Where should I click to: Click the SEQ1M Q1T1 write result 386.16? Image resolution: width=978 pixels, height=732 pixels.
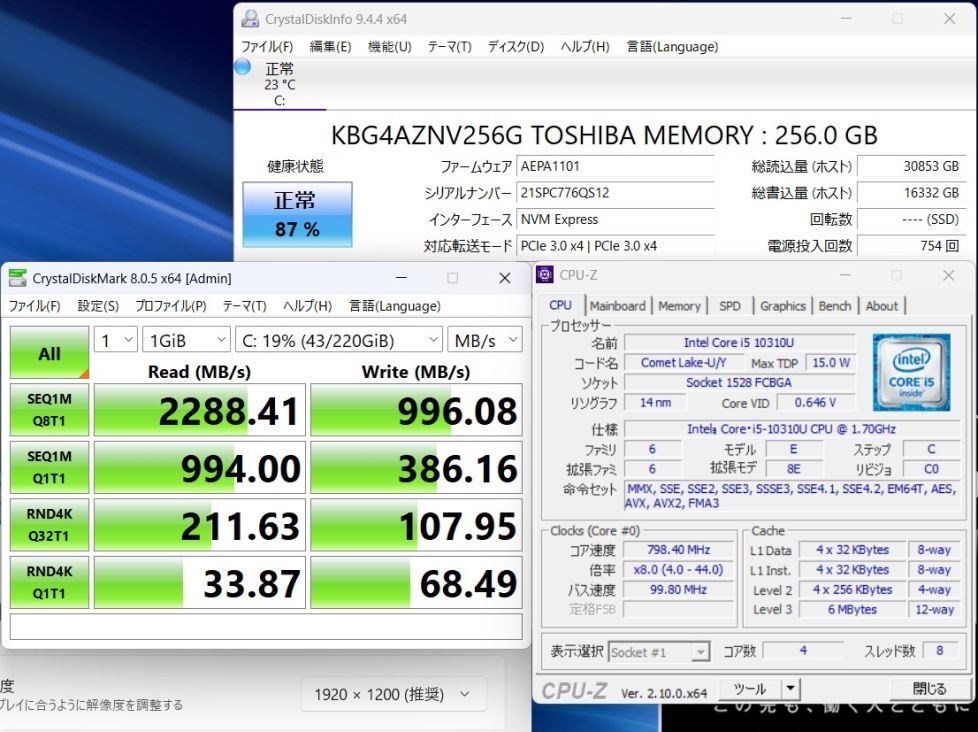point(416,468)
